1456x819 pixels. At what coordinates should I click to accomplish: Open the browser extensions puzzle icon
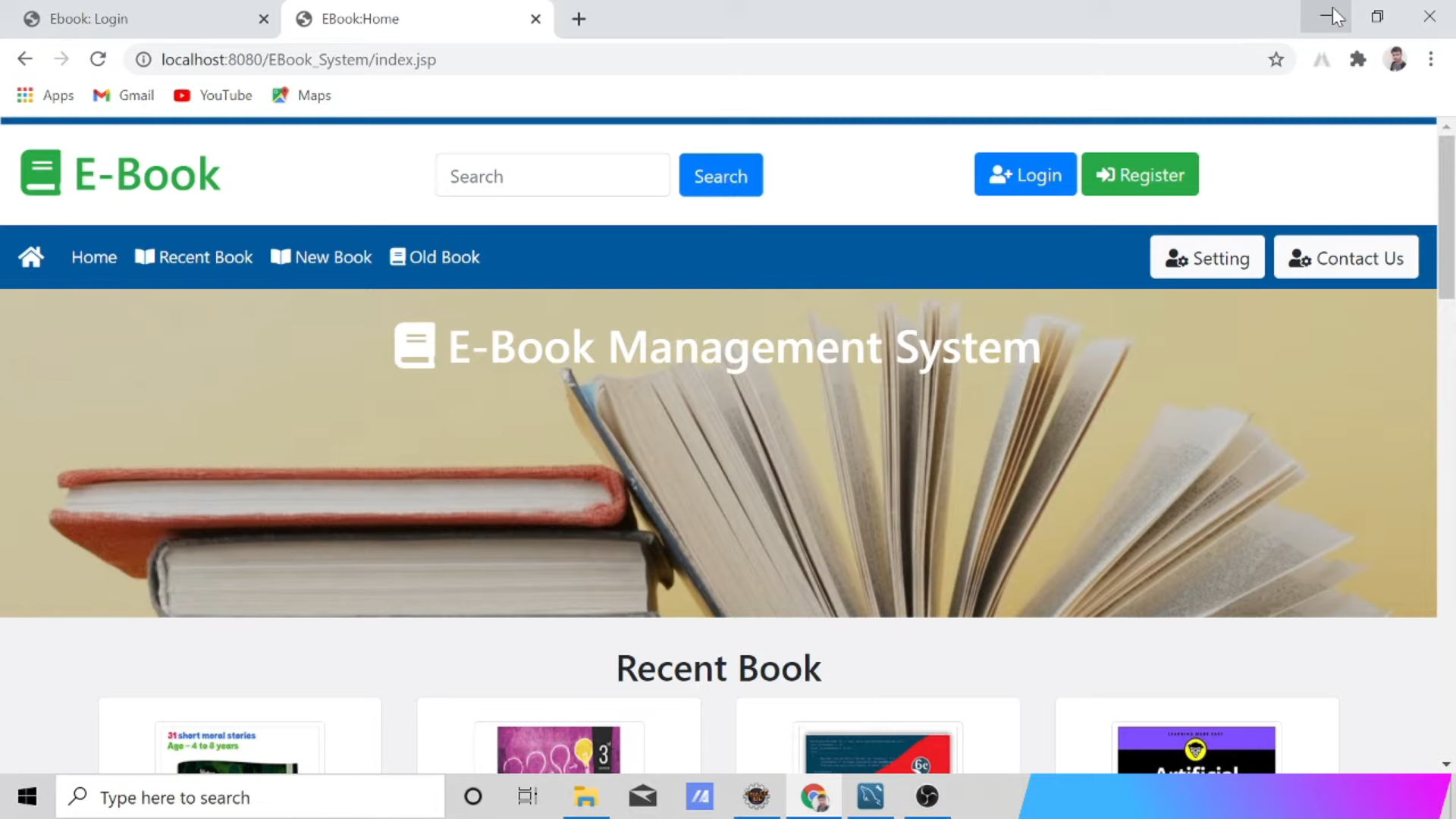click(1358, 59)
